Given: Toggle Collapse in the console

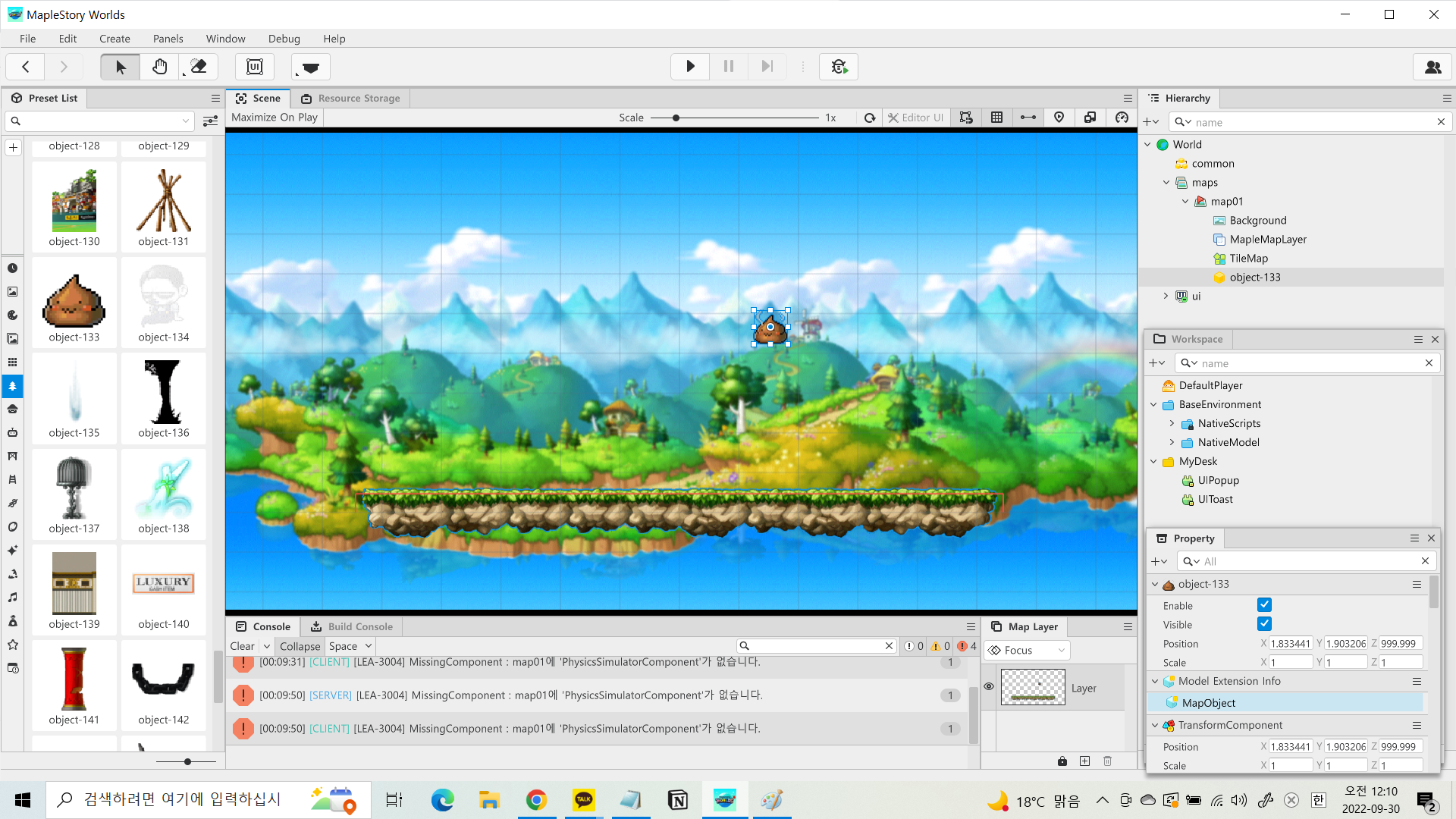Looking at the screenshot, I should pyautogui.click(x=300, y=646).
